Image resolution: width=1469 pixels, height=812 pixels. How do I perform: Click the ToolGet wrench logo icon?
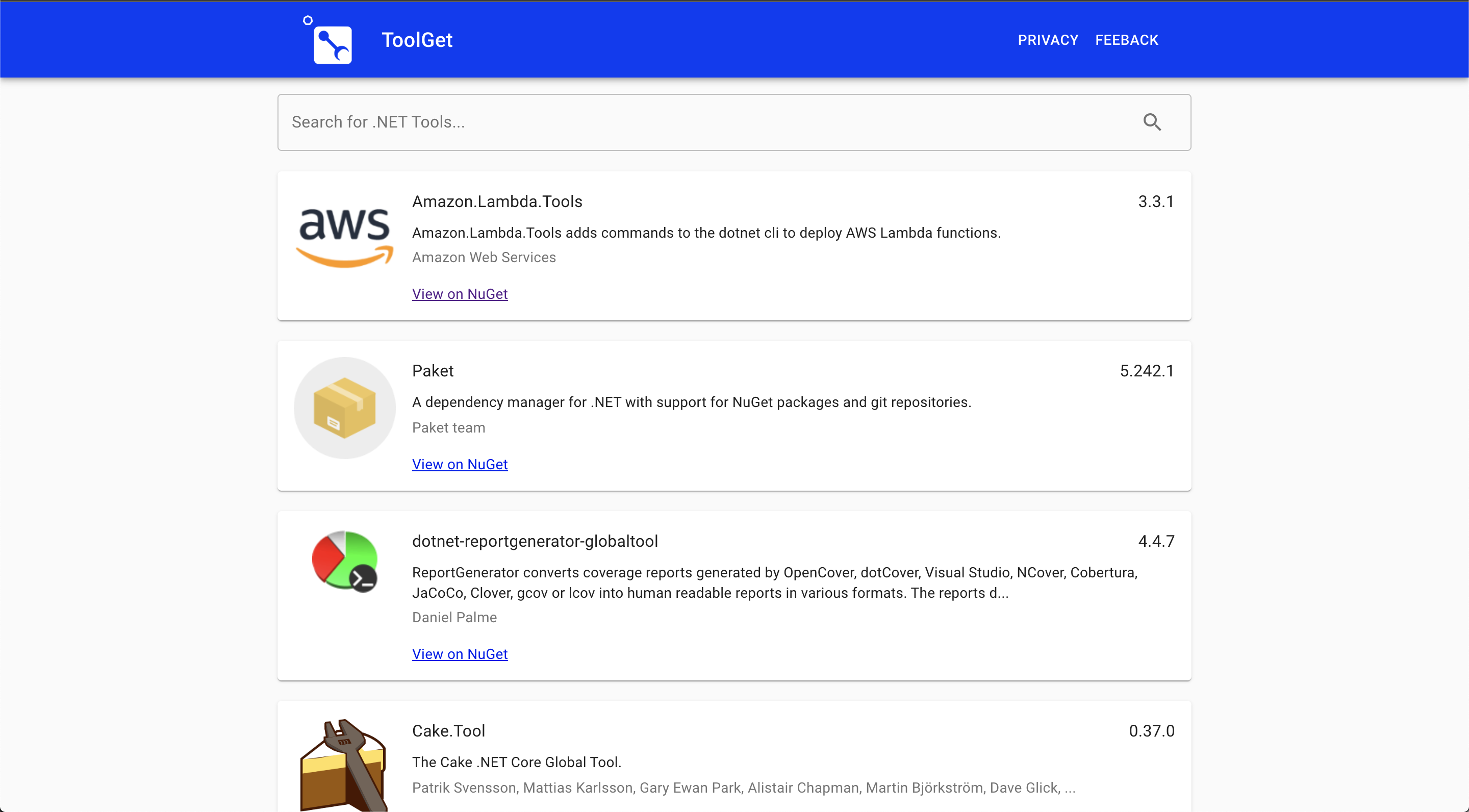click(x=332, y=44)
